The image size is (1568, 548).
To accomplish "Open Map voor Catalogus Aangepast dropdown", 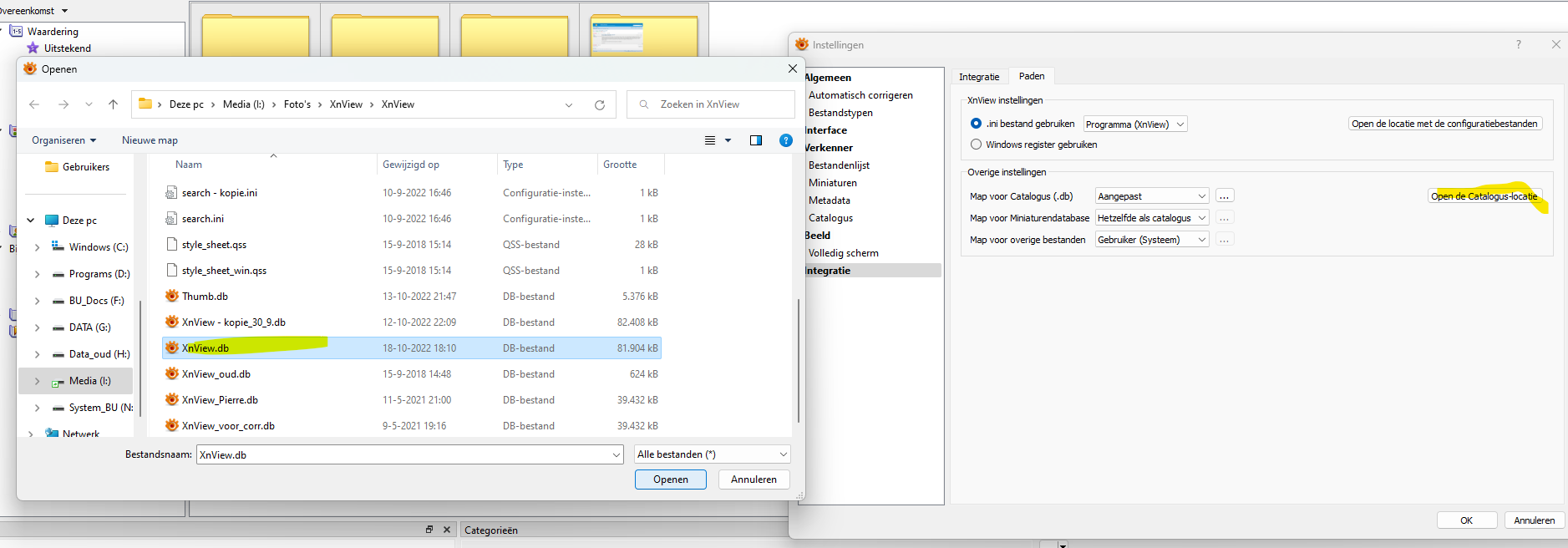I will pos(1152,196).
